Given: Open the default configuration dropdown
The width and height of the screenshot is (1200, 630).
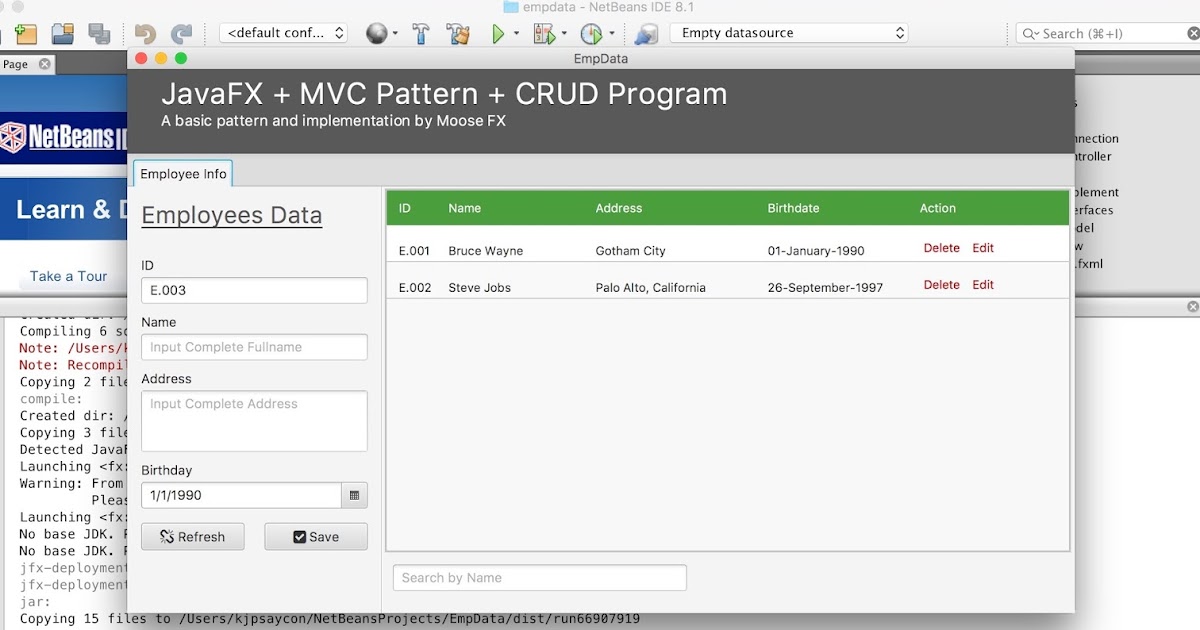Looking at the screenshot, I should (283, 32).
